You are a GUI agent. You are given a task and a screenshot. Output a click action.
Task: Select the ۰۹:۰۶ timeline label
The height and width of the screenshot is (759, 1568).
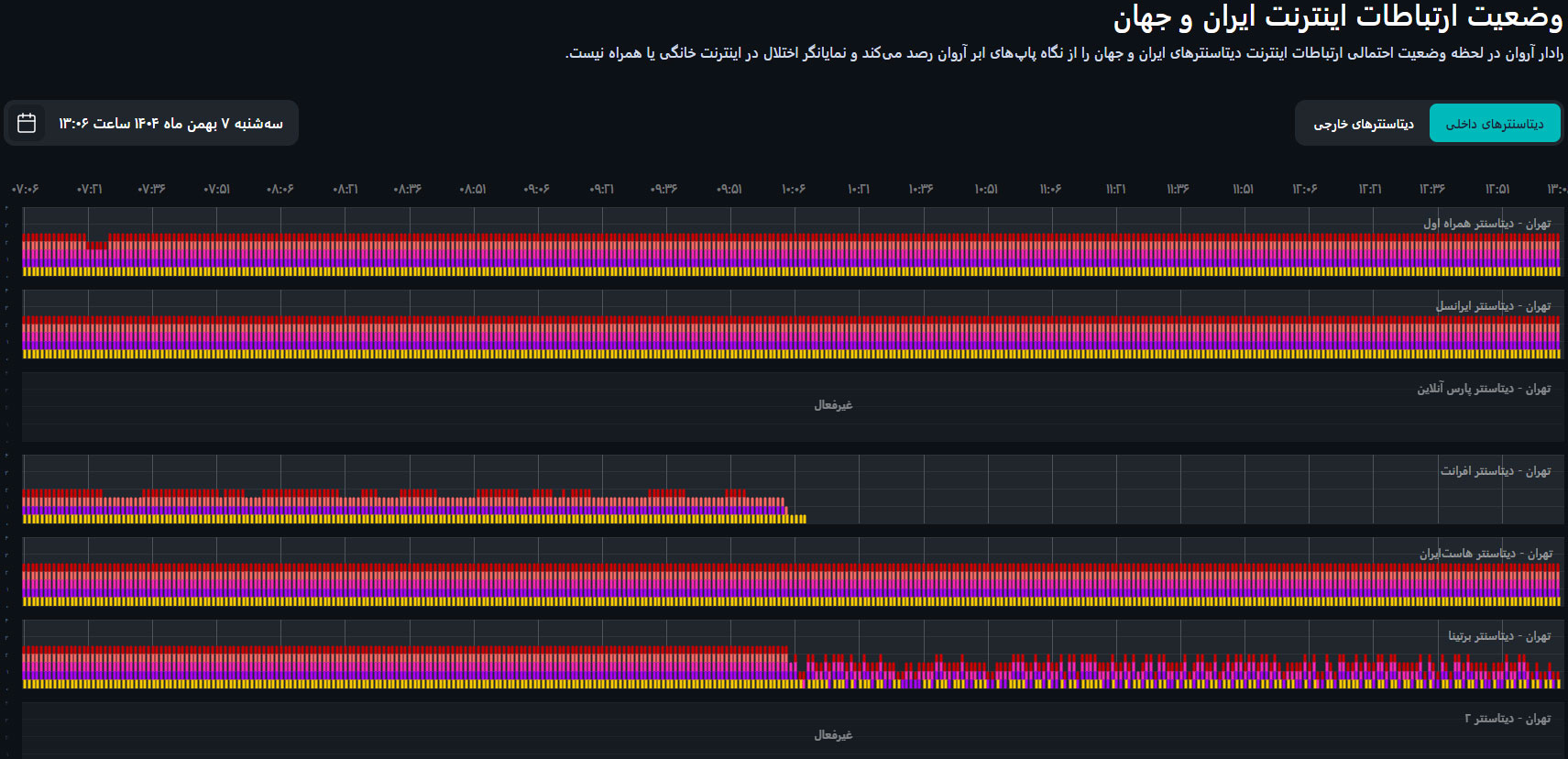pyautogui.click(x=536, y=189)
